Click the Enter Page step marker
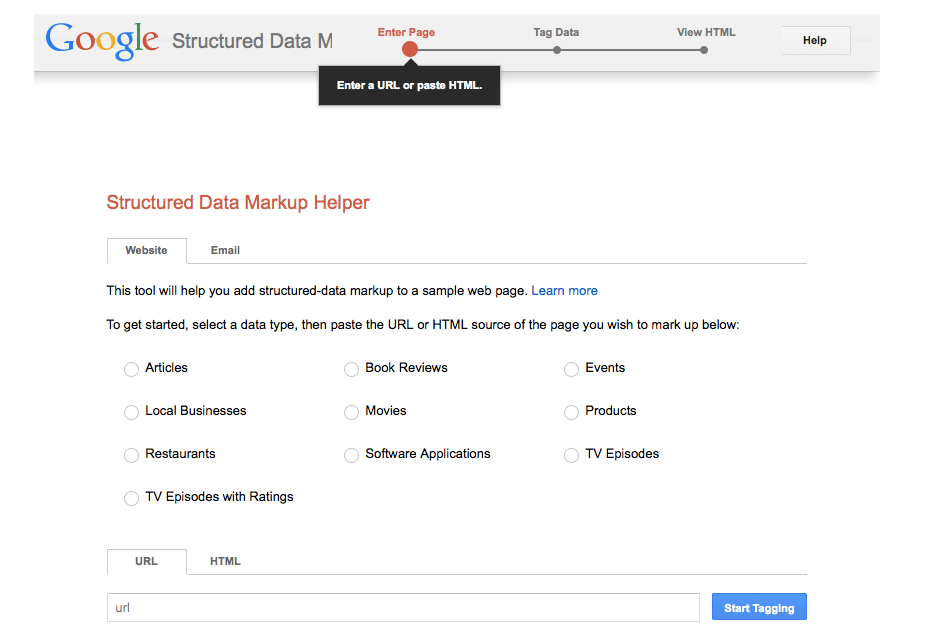 click(x=410, y=49)
